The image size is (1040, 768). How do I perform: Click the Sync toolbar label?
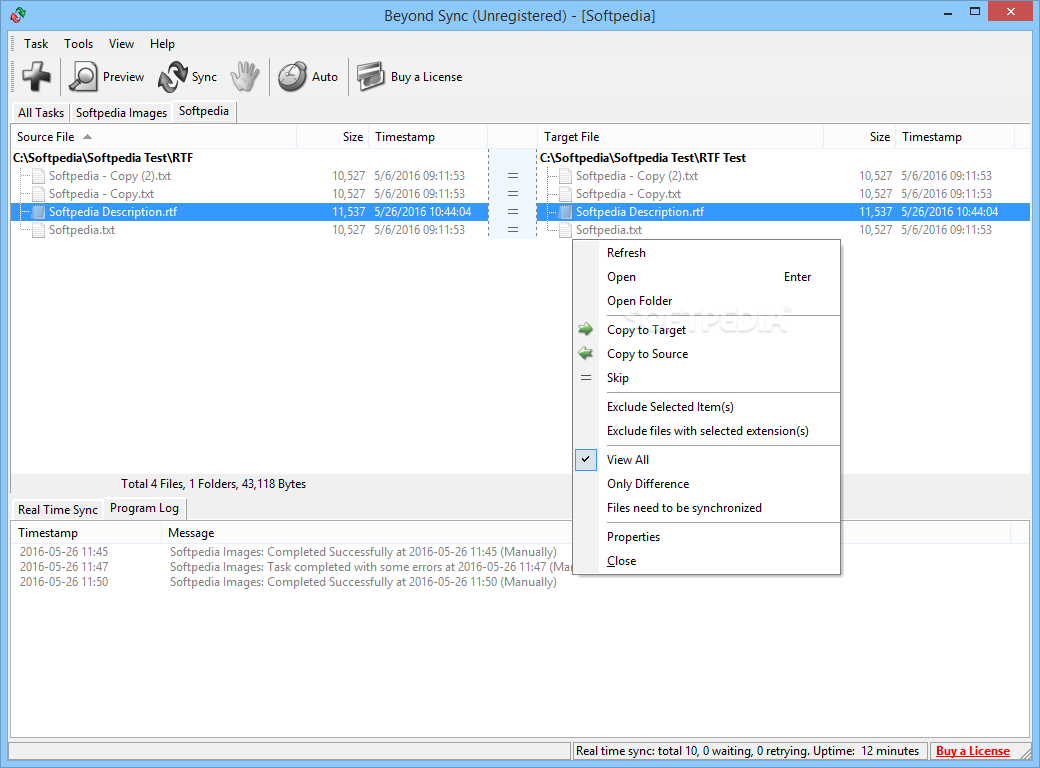204,77
